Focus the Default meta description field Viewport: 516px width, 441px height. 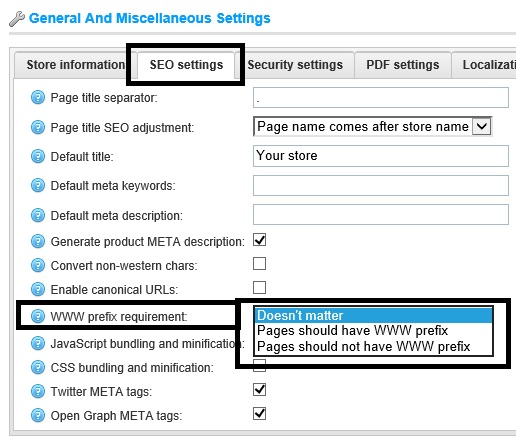(381, 215)
